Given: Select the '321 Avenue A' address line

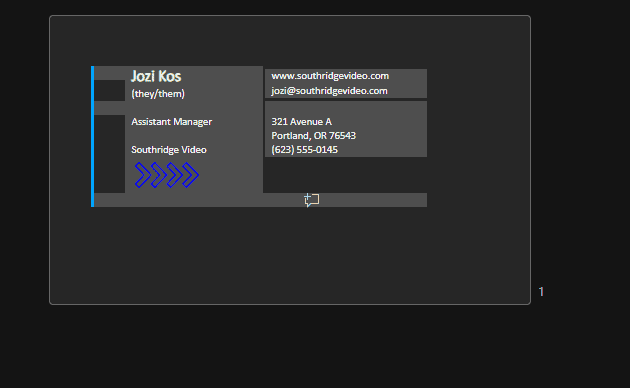Looking at the screenshot, I should point(301,122).
